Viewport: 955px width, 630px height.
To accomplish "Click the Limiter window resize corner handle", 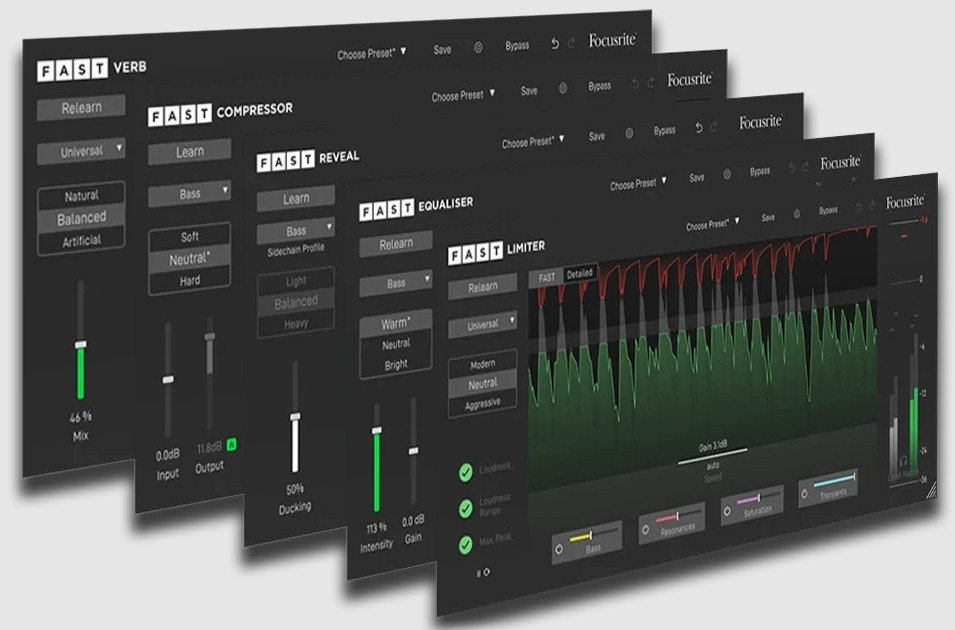I will click(x=931, y=491).
